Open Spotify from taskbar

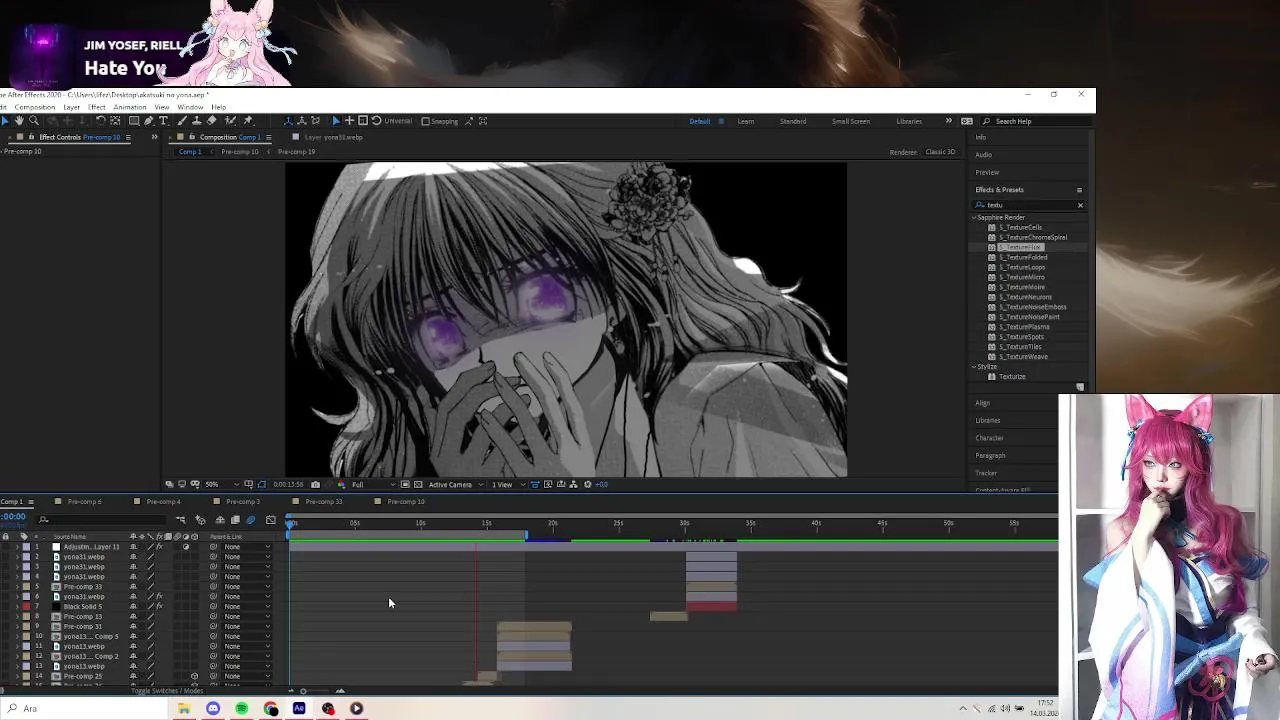(241, 708)
